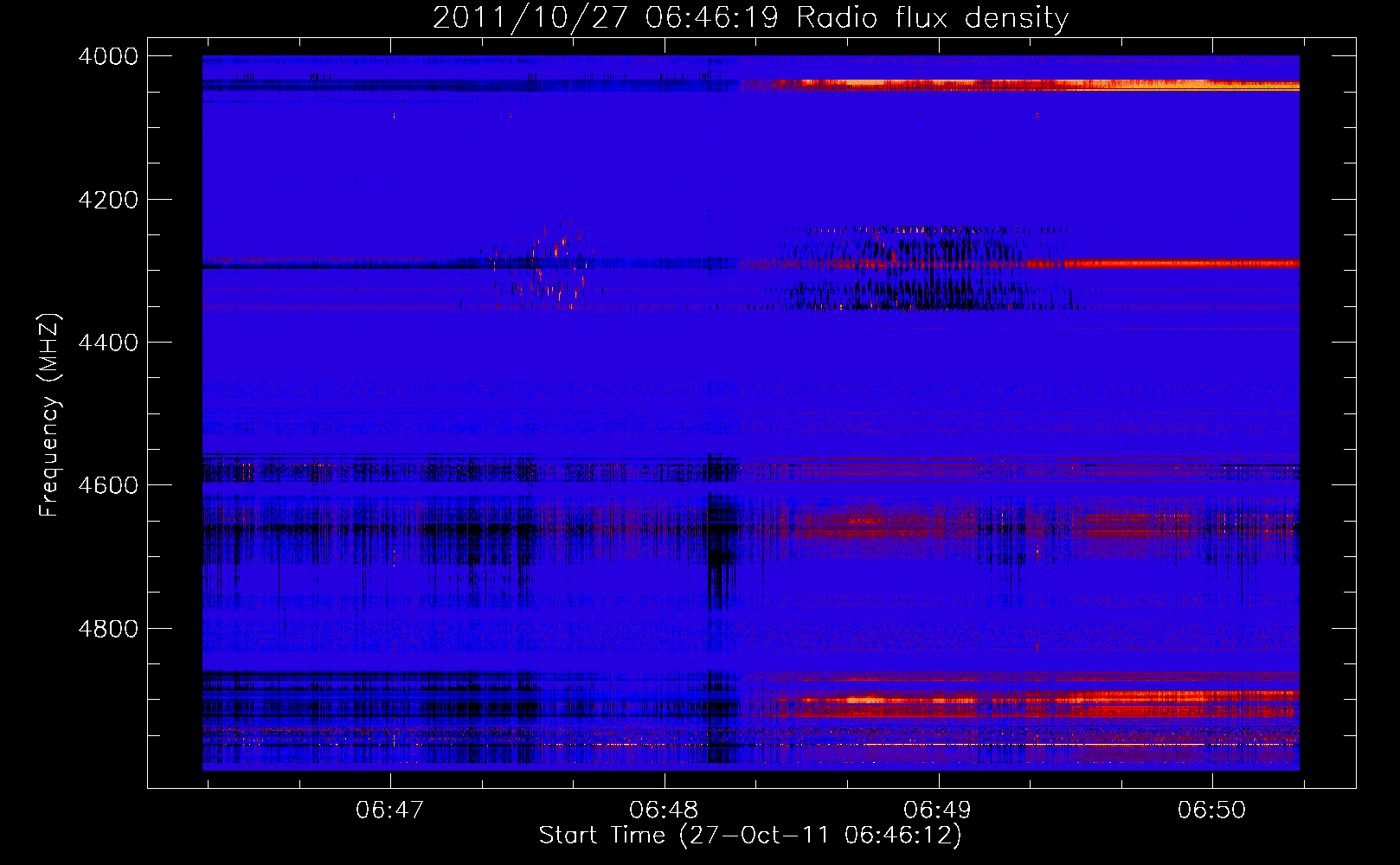Click the '4400' frequency axis label

108,343
